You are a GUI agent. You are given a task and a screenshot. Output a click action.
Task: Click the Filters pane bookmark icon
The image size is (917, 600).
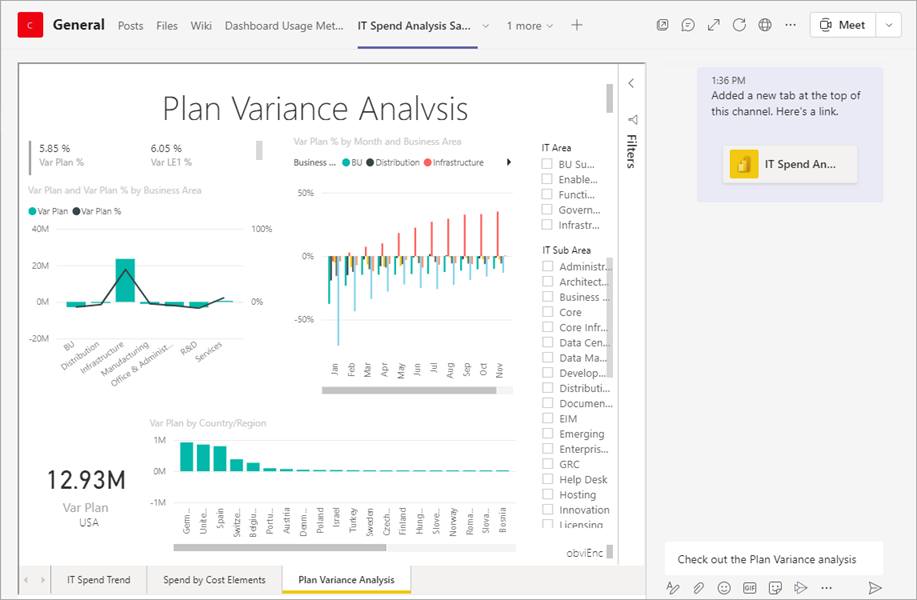632,120
